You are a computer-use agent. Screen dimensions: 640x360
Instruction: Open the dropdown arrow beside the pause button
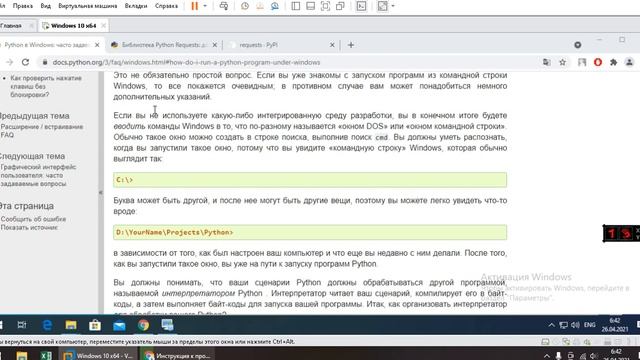click(x=205, y=6)
